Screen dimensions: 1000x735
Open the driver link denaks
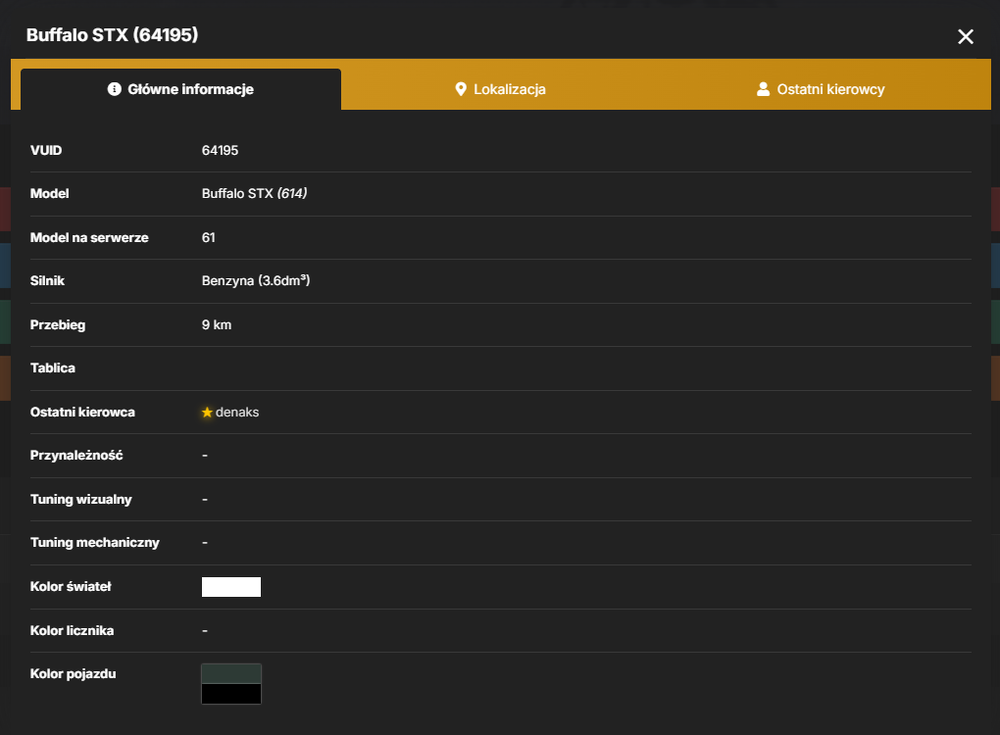pos(237,412)
